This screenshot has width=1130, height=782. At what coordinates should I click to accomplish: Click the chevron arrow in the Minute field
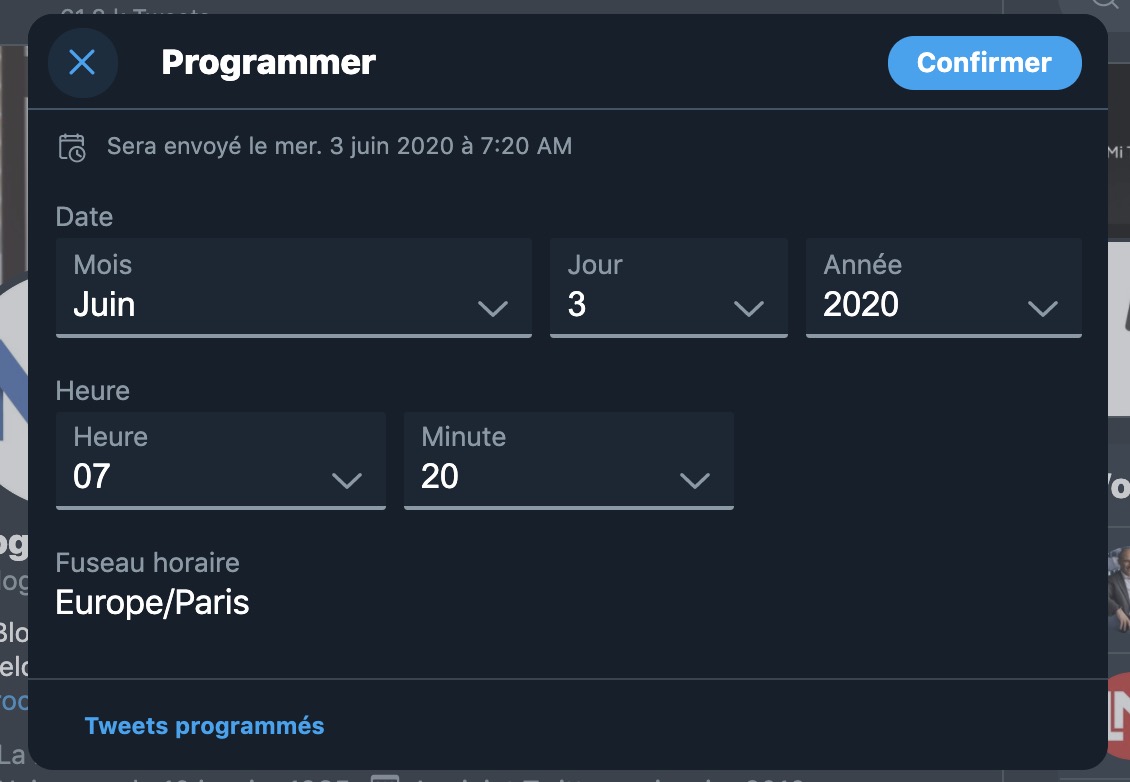[695, 480]
